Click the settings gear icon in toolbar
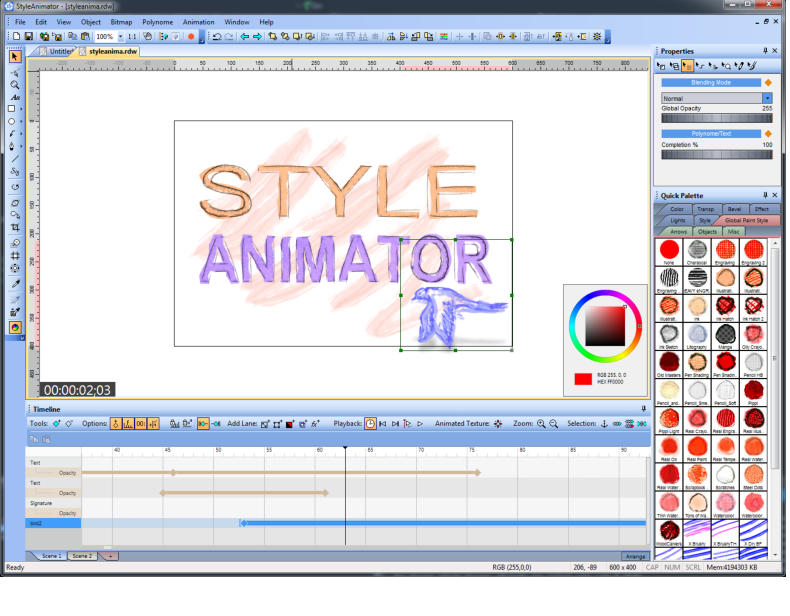The image size is (790, 616). point(597,36)
